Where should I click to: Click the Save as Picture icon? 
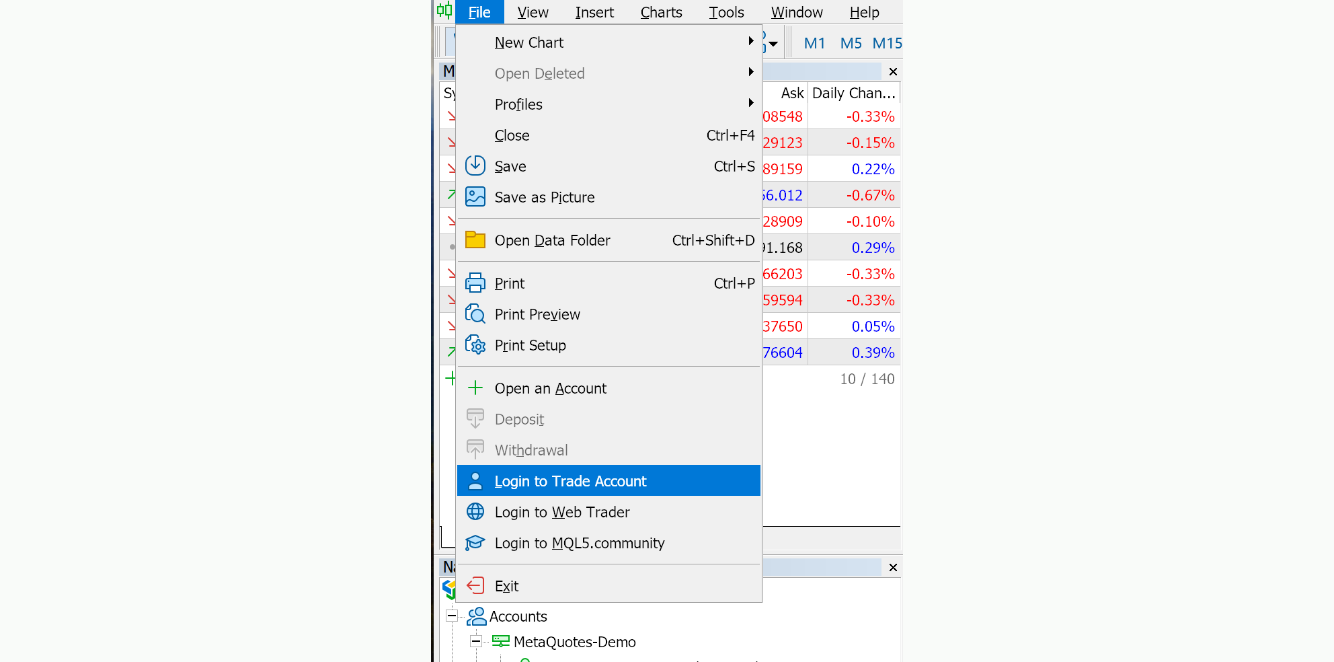pos(475,197)
